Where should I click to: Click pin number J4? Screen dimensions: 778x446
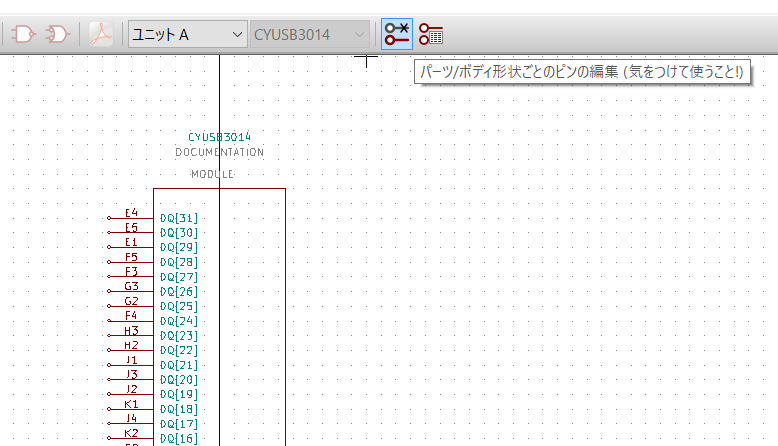(131, 418)
